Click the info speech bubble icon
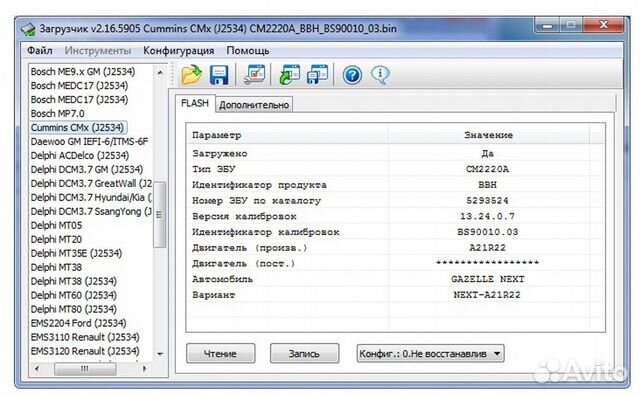 (380, 75)
